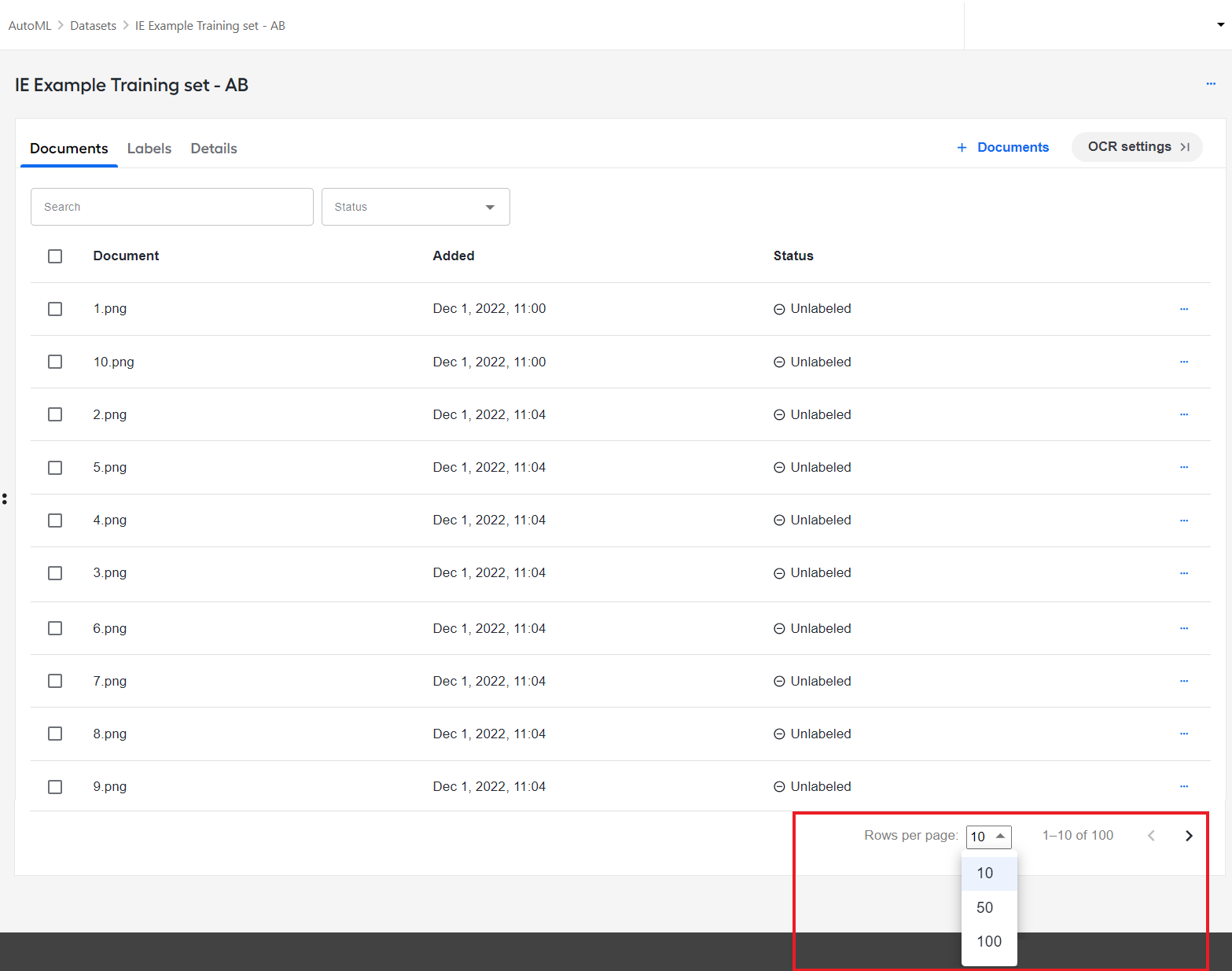Open the 8.png document
Image resolution: width=1232 pixels, height=971 pixels.
point(110,734)
